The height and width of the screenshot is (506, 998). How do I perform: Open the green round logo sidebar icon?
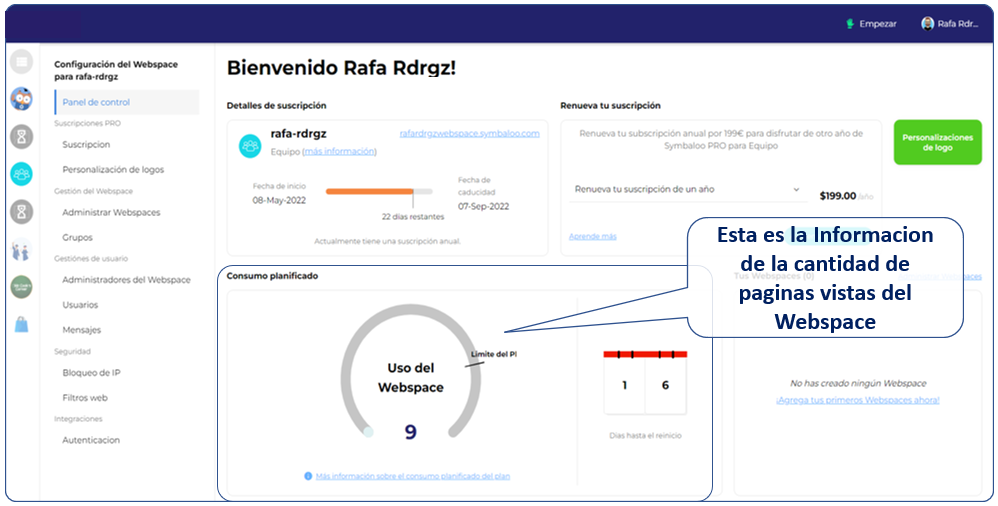pos(22,286)
